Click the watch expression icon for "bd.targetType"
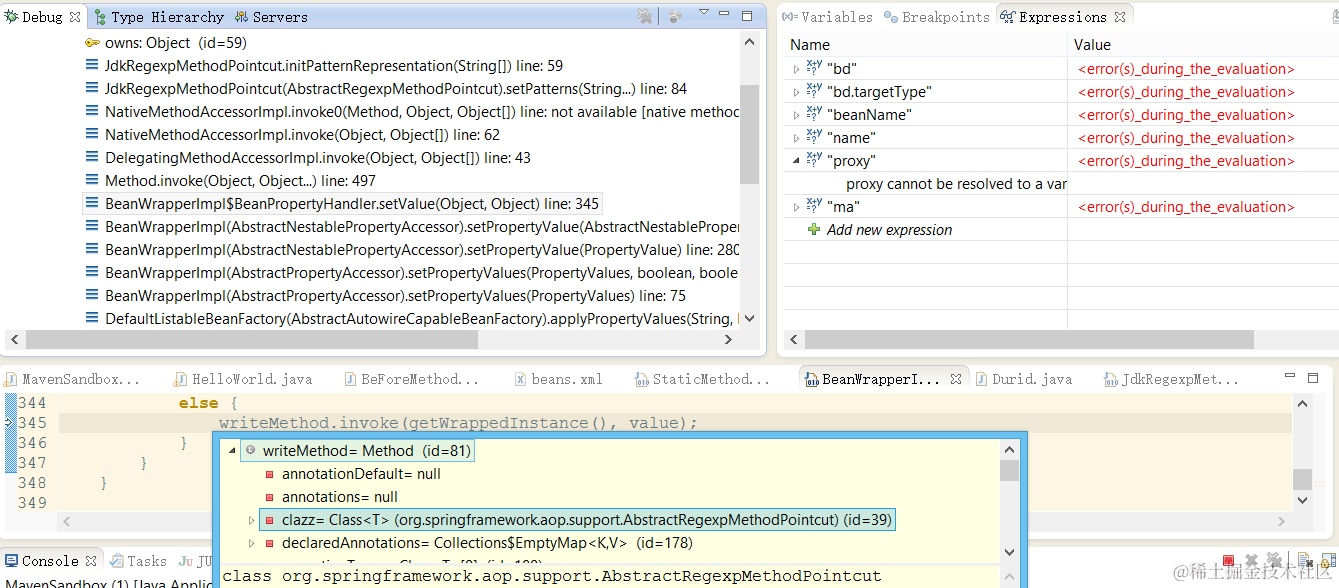1339x588 pixels. pyautogui.click(x=814, y=91)
